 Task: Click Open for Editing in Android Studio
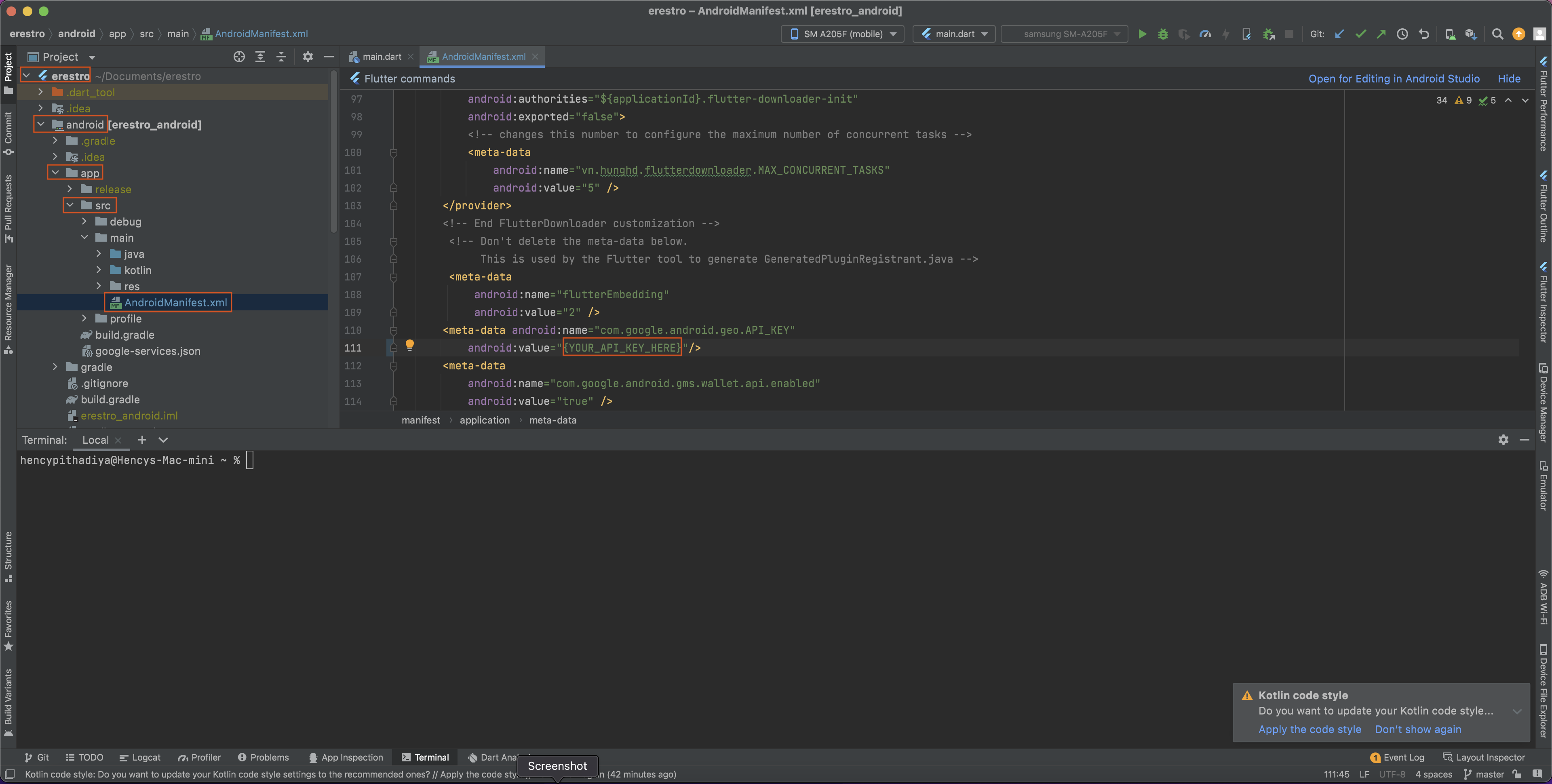pos(1394,79)
